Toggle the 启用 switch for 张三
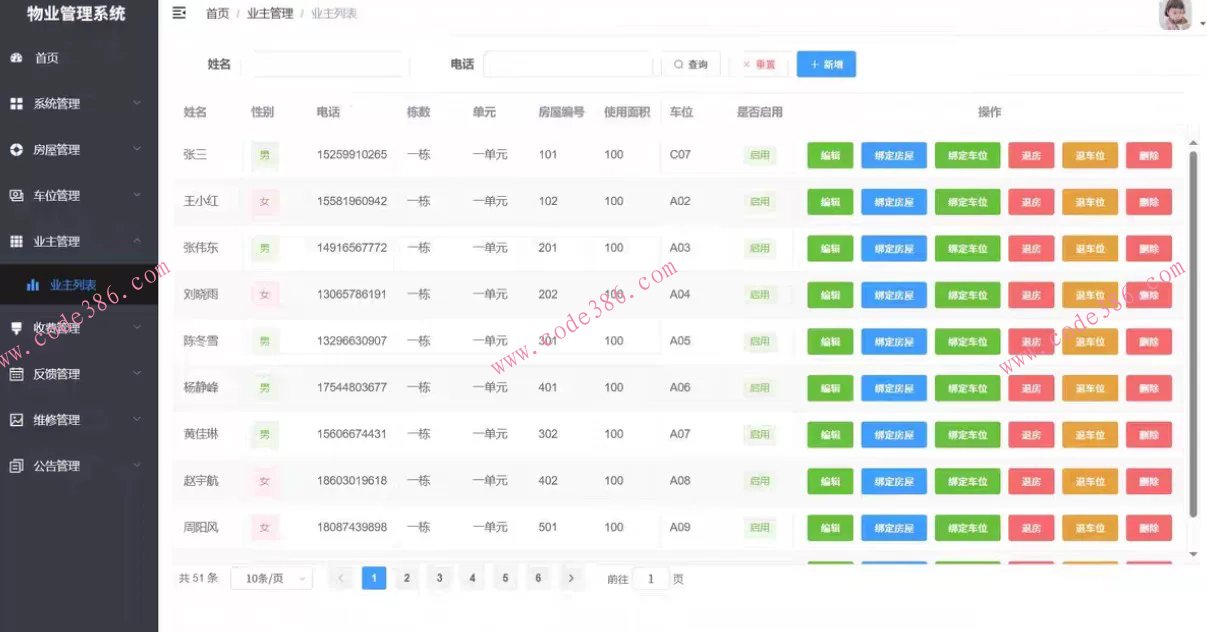This screenshot has height=632, width=1207. point(759,155)
